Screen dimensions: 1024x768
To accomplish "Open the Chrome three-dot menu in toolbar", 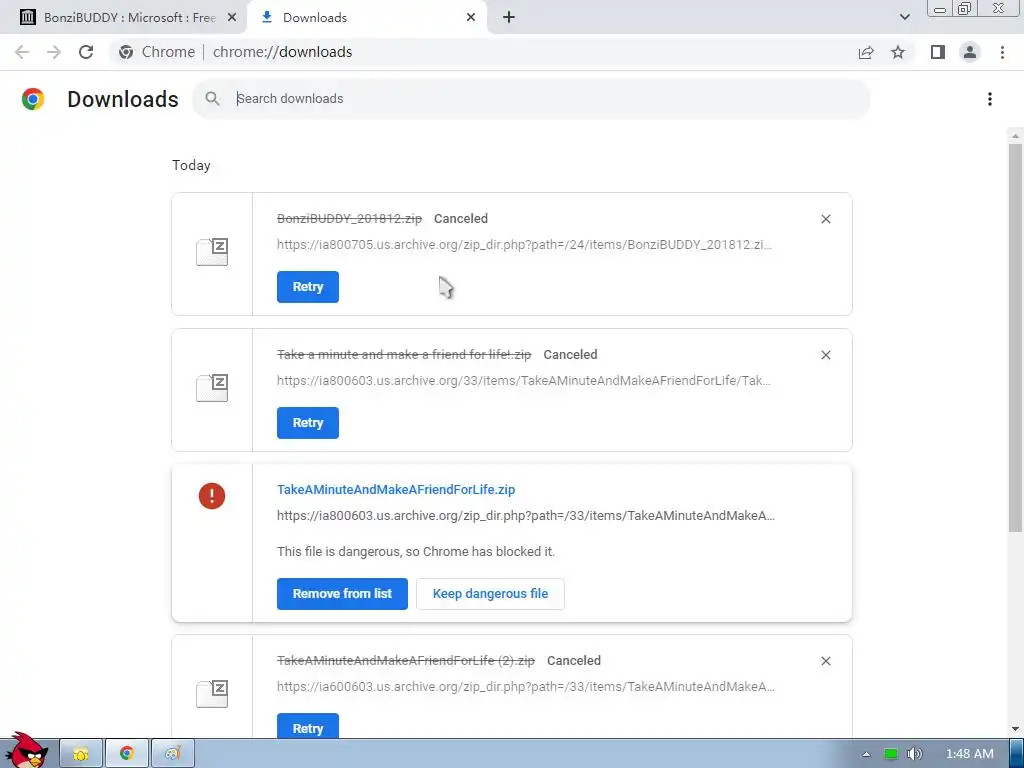I will coord(1002,52).
